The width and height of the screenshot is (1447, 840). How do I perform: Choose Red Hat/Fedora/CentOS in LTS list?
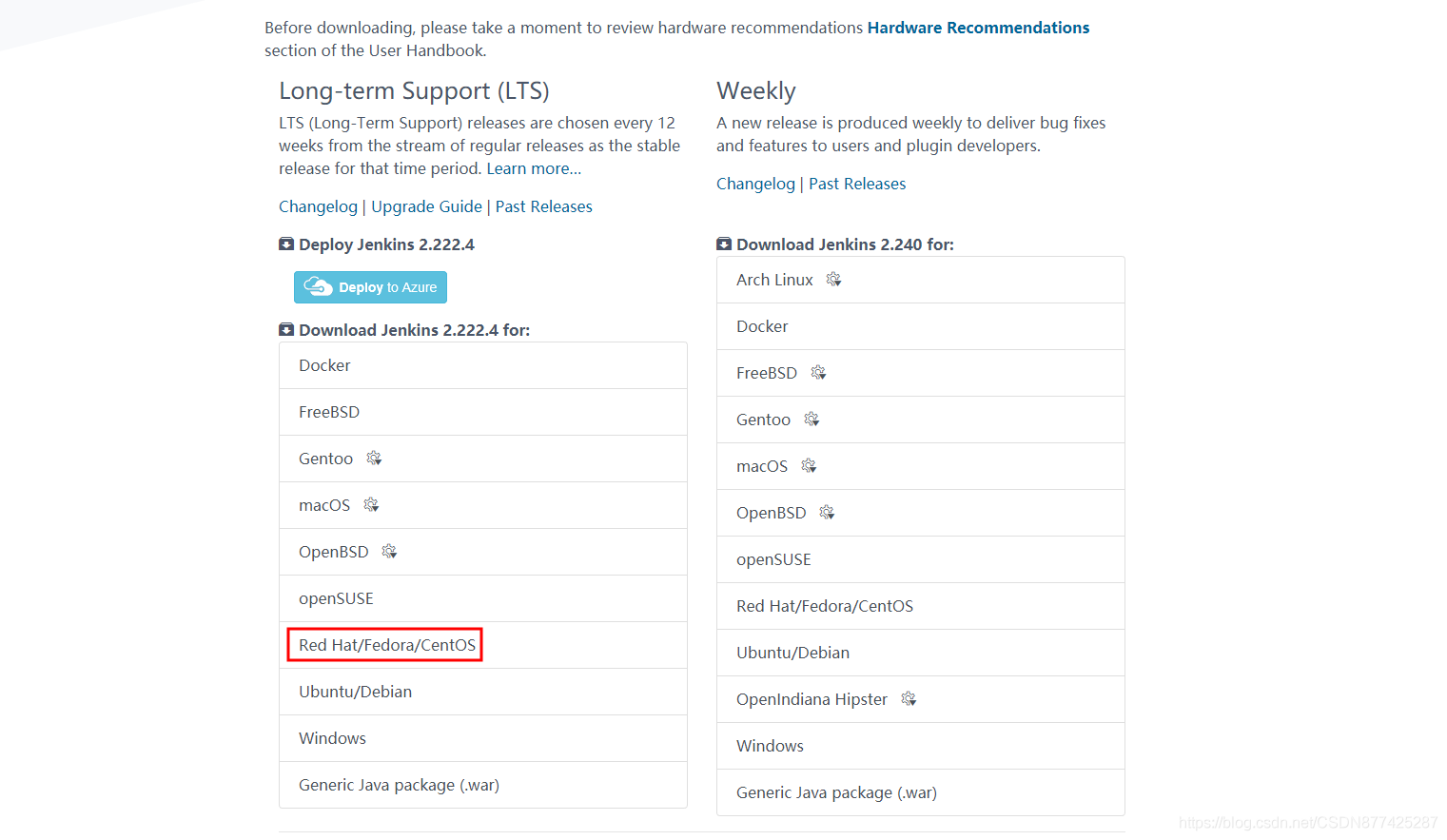click(x=483, y=645)
